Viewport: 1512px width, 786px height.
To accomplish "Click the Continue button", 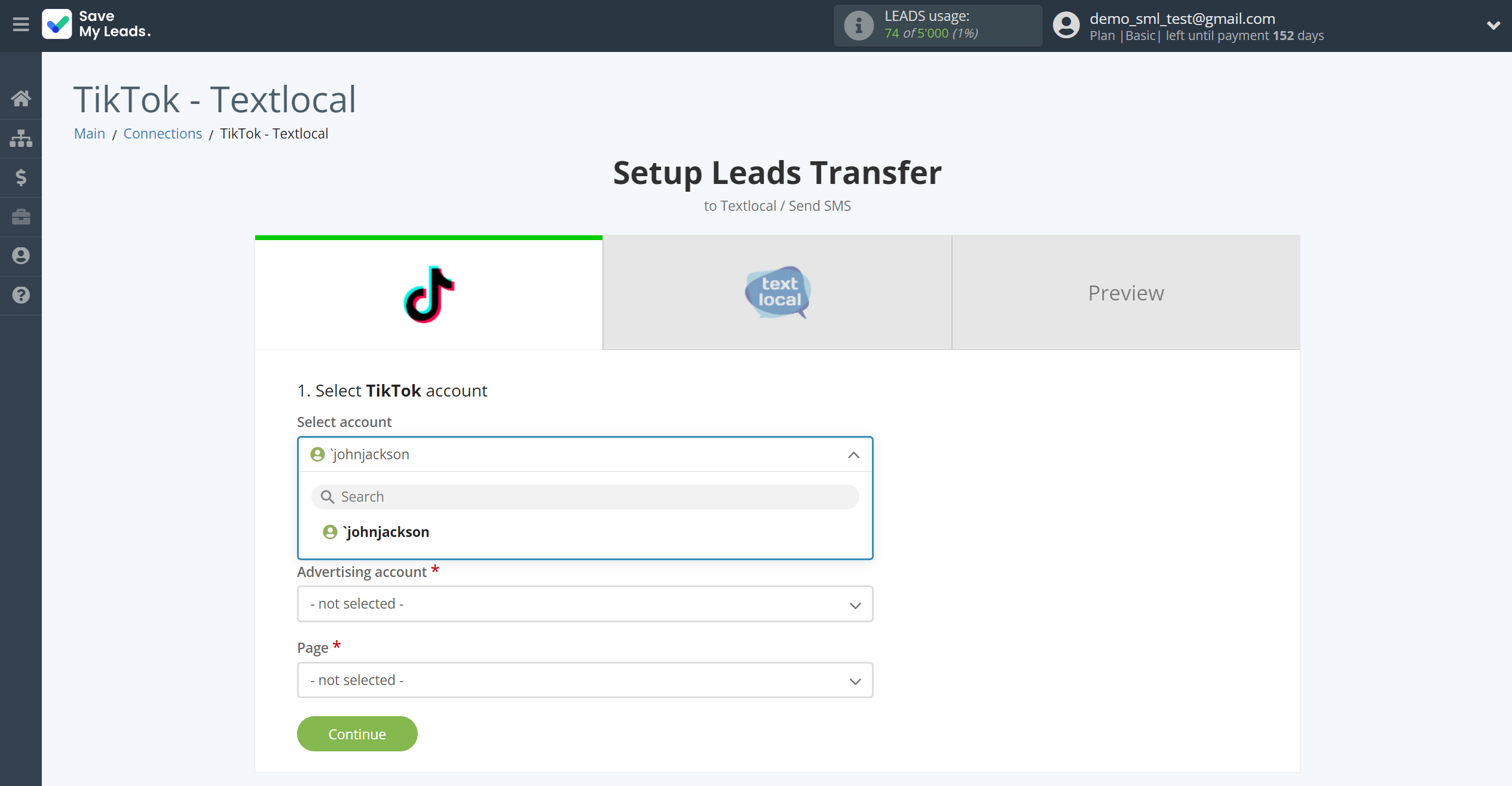I will point(357,734).
